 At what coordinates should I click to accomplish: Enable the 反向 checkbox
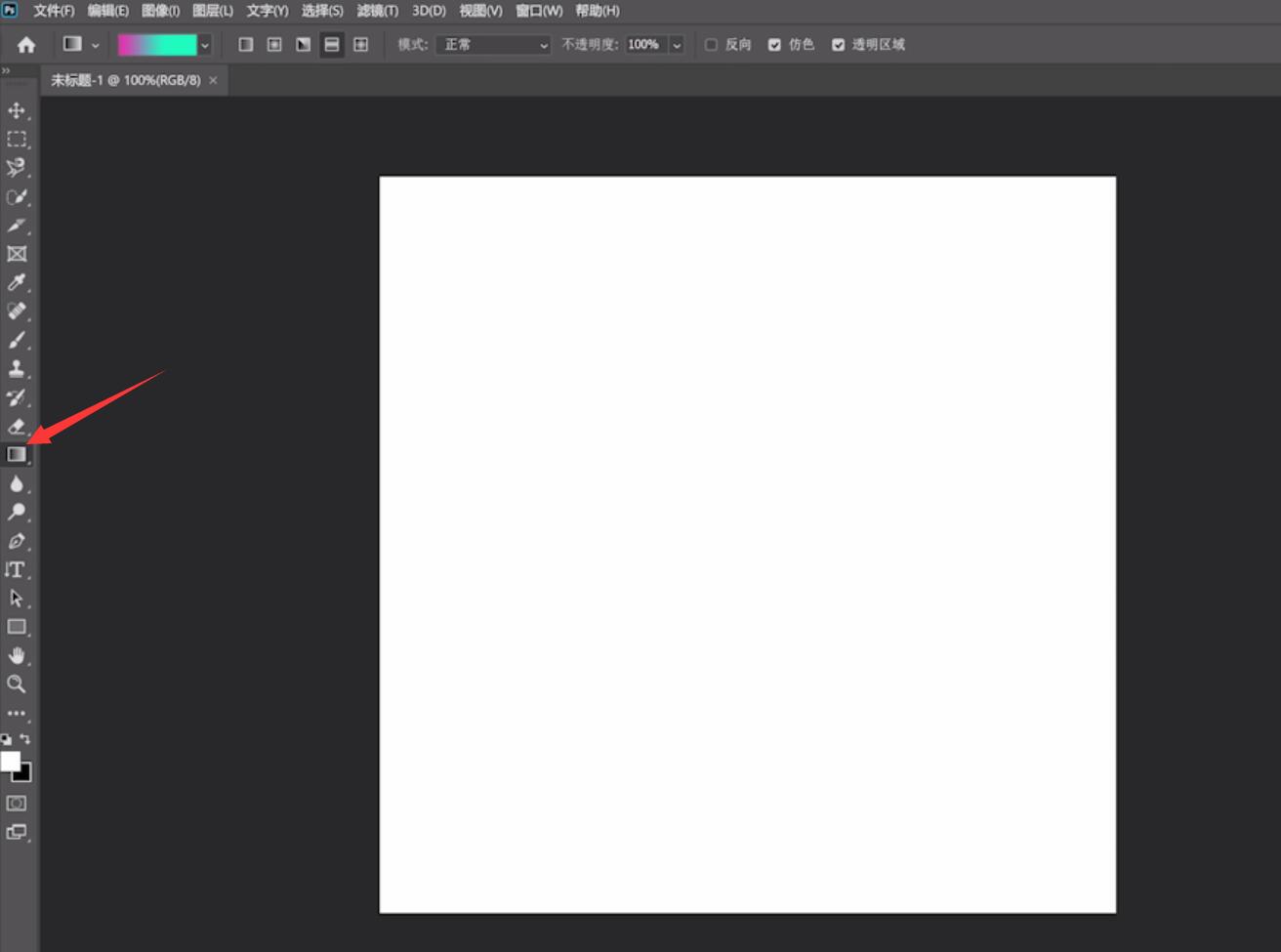[x=711, y=45]
